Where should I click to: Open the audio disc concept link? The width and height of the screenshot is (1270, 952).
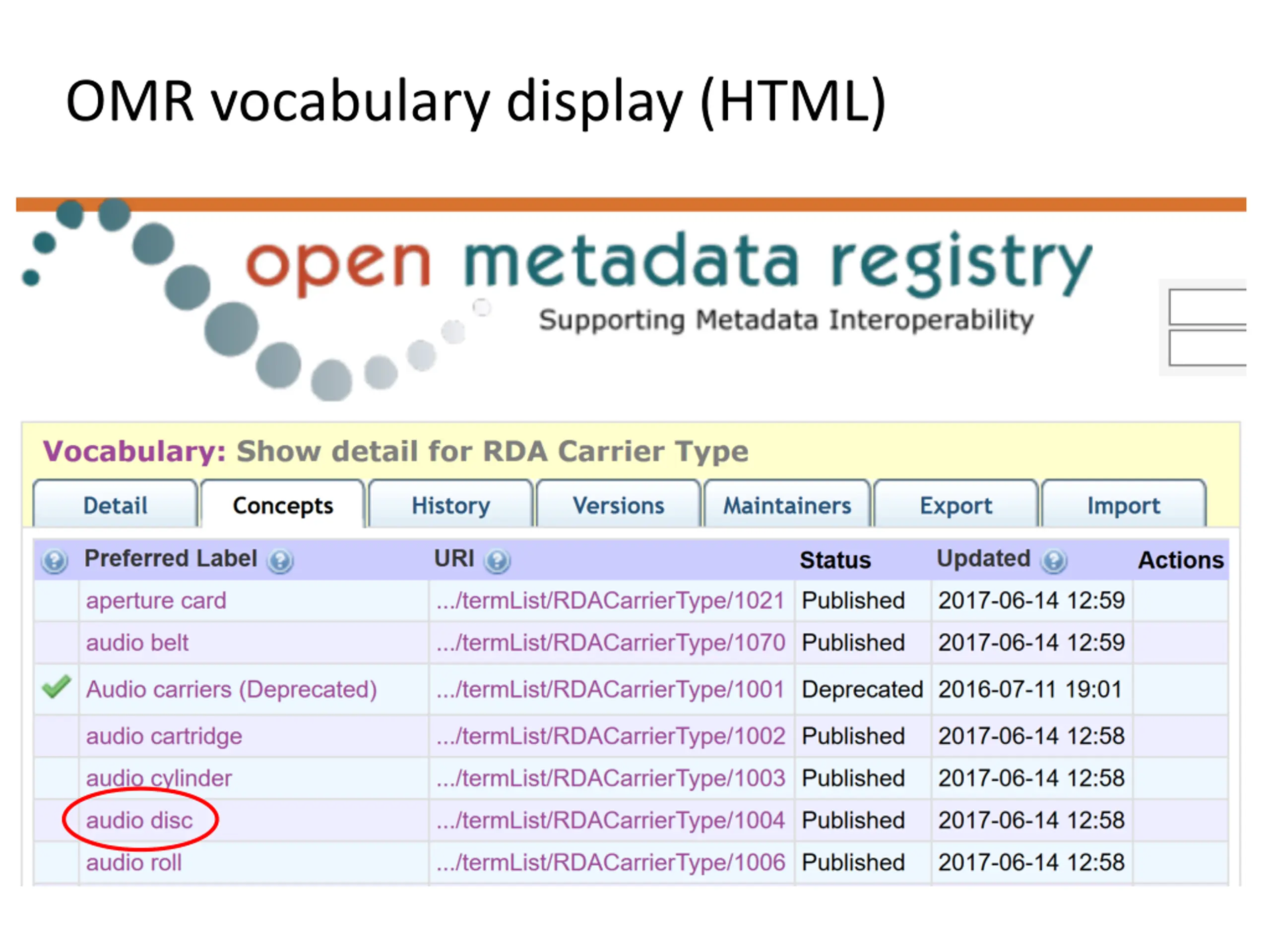coord(139,820)
